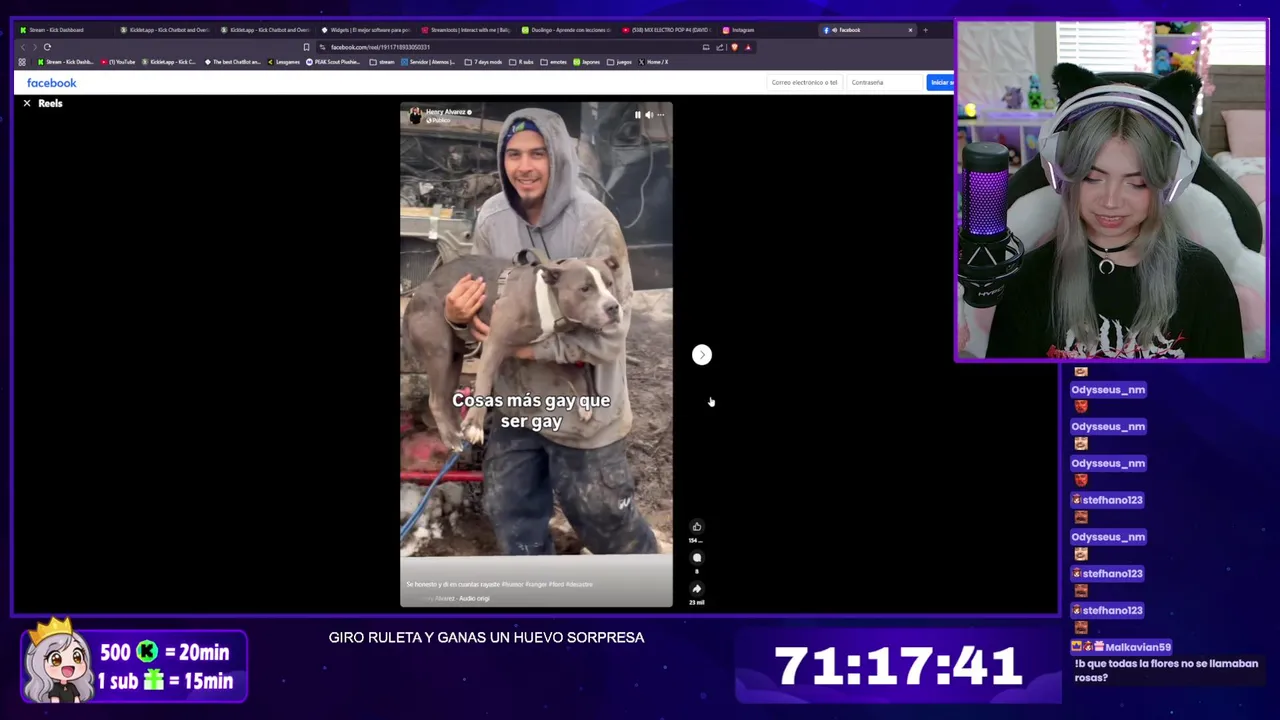Image resolution: width=1280 pixels, height=720 pixels.
Task: Switch to the Instagram tab
Action: pyautogui.click(x=766, y=30)
